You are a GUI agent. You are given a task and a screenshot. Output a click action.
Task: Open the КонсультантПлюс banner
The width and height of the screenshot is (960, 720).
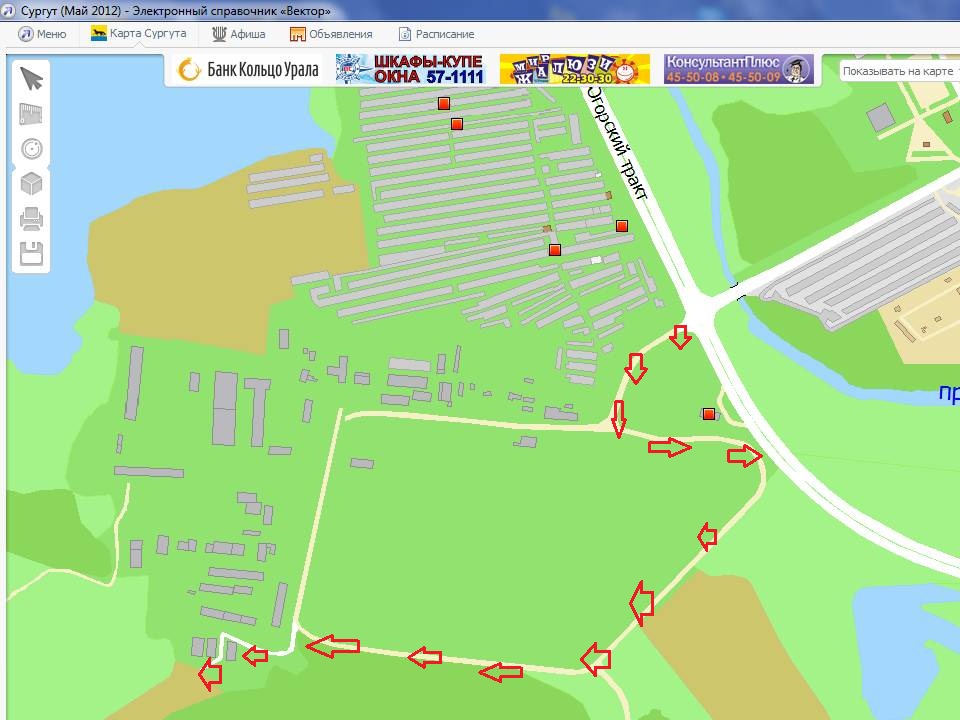click(738, 69)
